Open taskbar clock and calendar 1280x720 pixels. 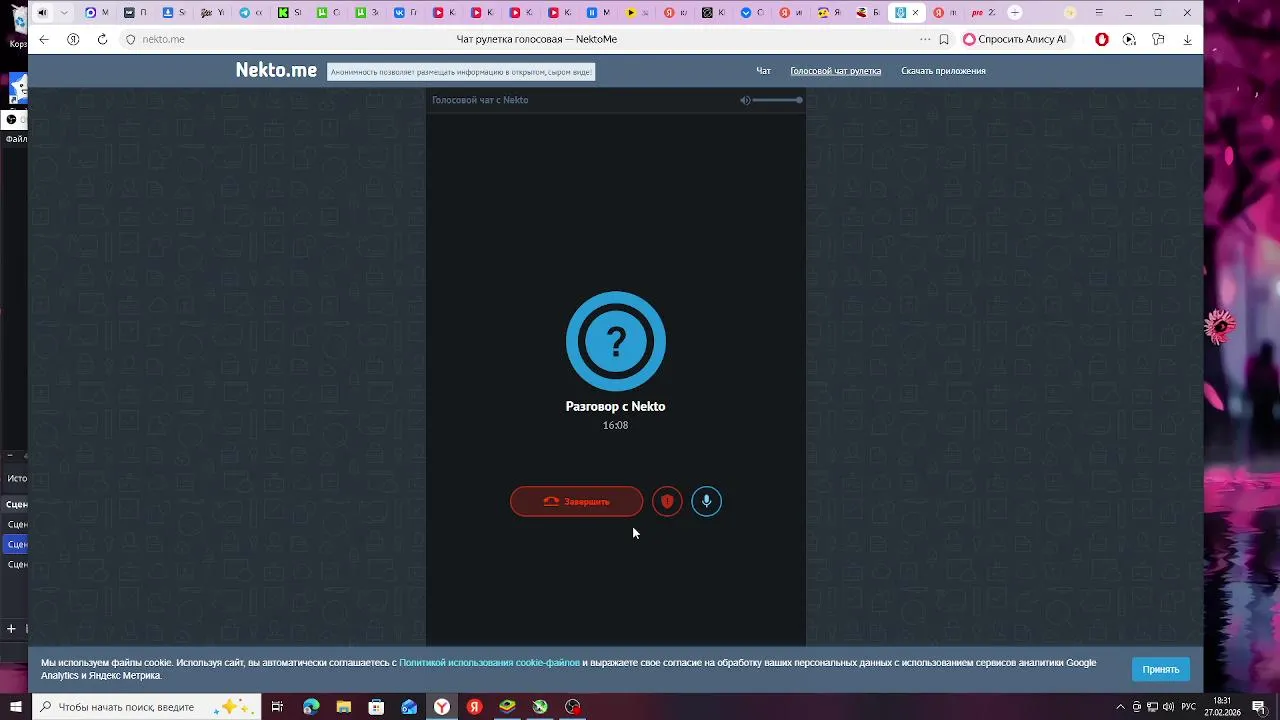click(x=1222, y=707)
